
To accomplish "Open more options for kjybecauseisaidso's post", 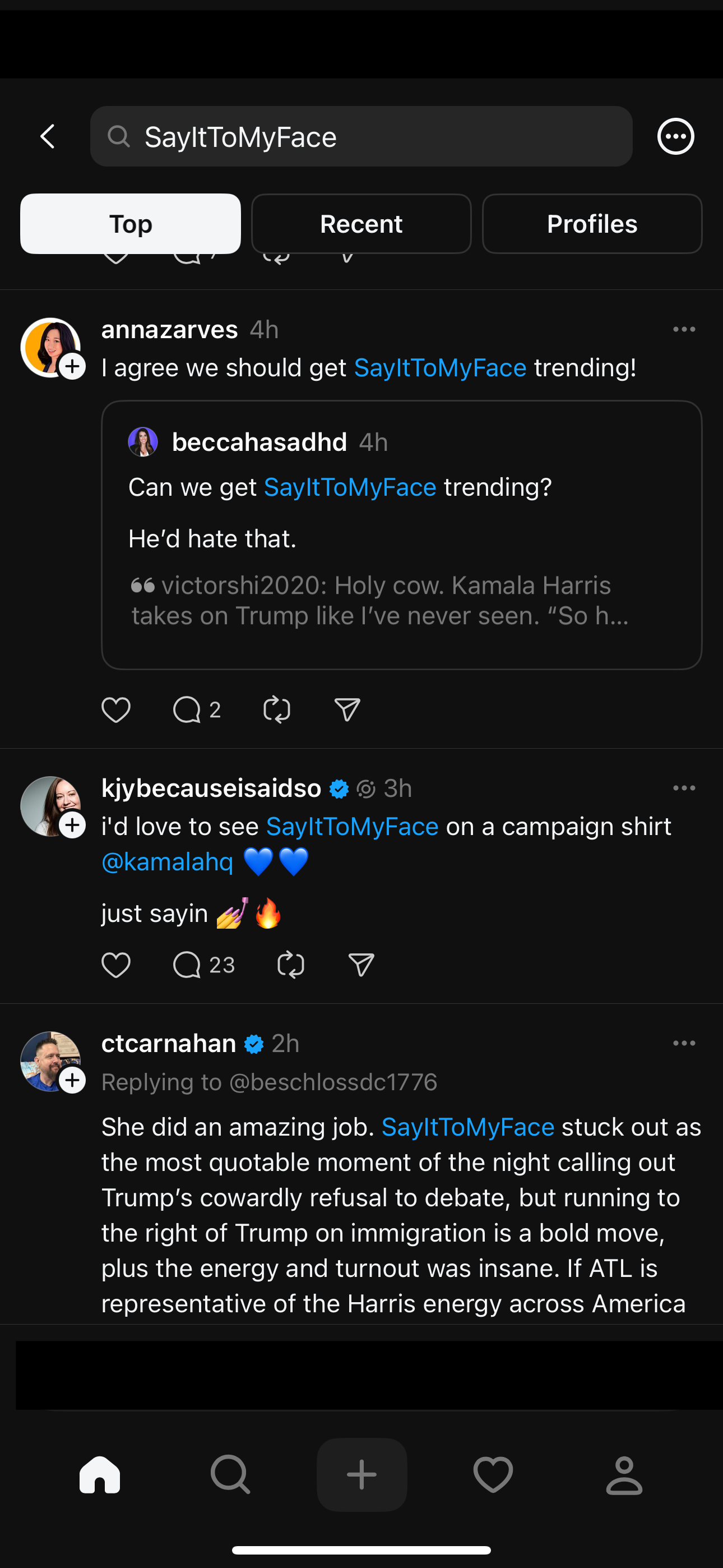I will 684,788.
